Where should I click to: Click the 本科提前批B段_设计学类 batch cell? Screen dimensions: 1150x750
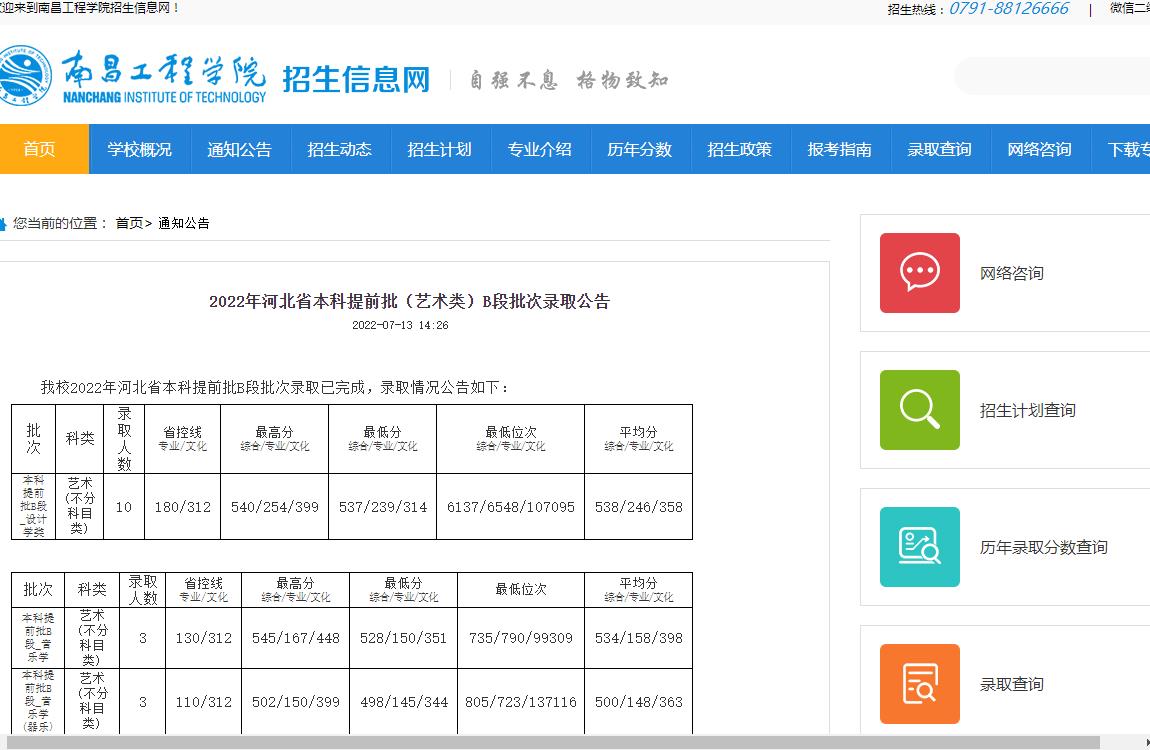coord(34,507)
